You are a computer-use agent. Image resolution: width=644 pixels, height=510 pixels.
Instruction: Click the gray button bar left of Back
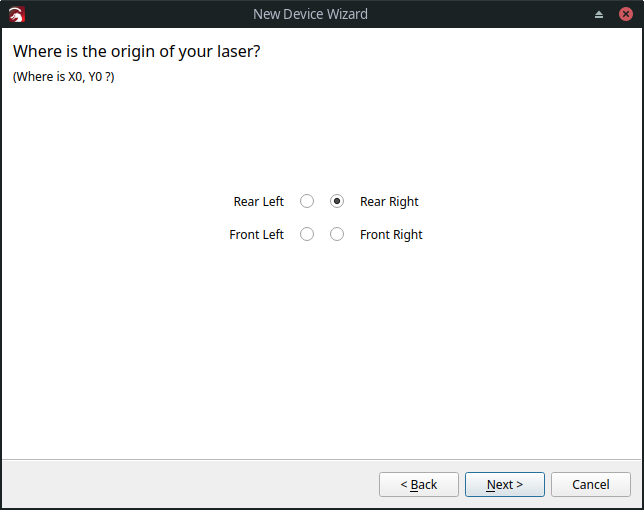tap(189, 485)
